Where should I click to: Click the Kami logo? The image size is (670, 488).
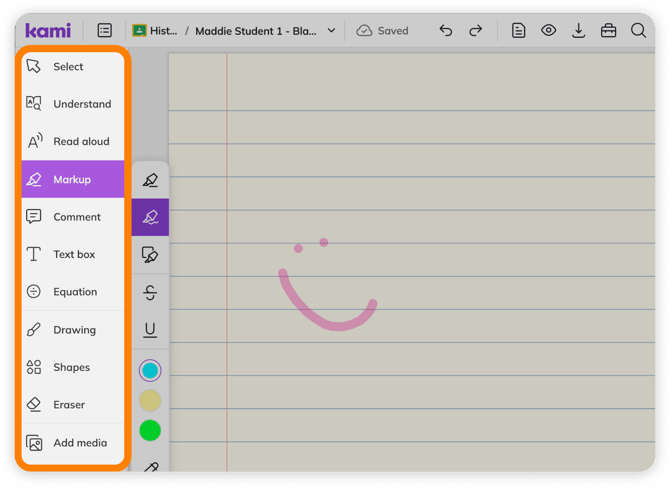[x=48, y=30]
